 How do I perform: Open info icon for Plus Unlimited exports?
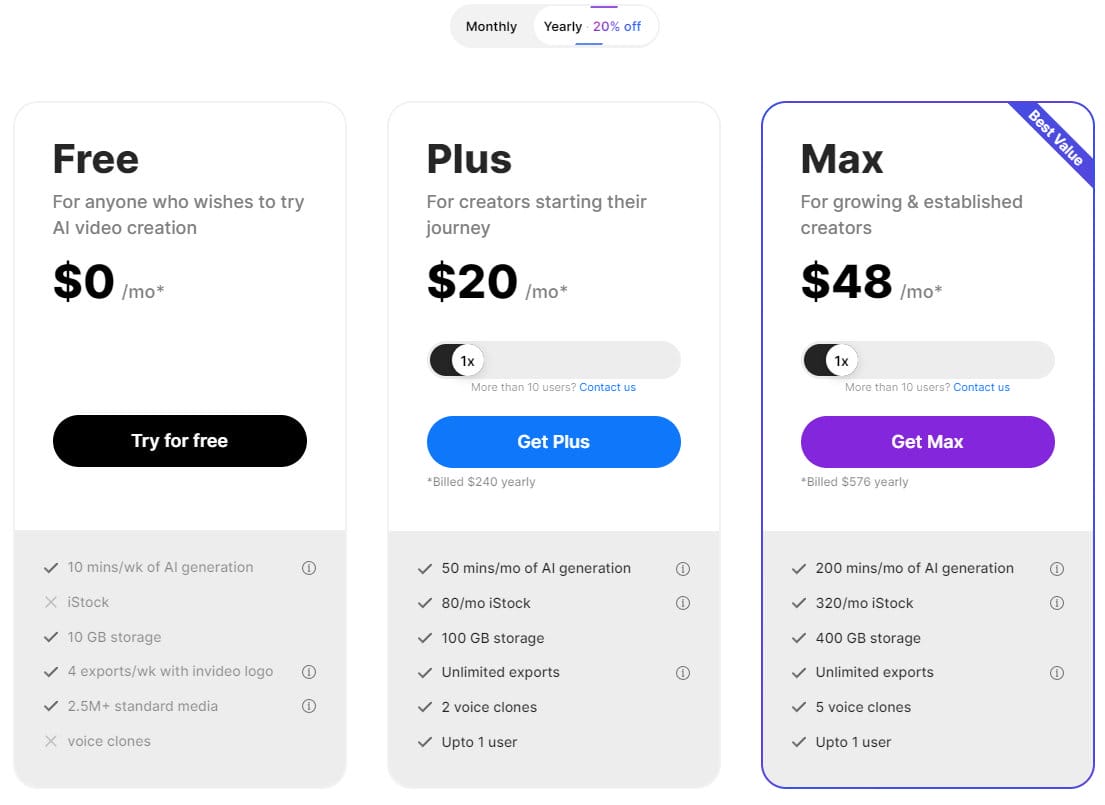[x=683, y=673]
